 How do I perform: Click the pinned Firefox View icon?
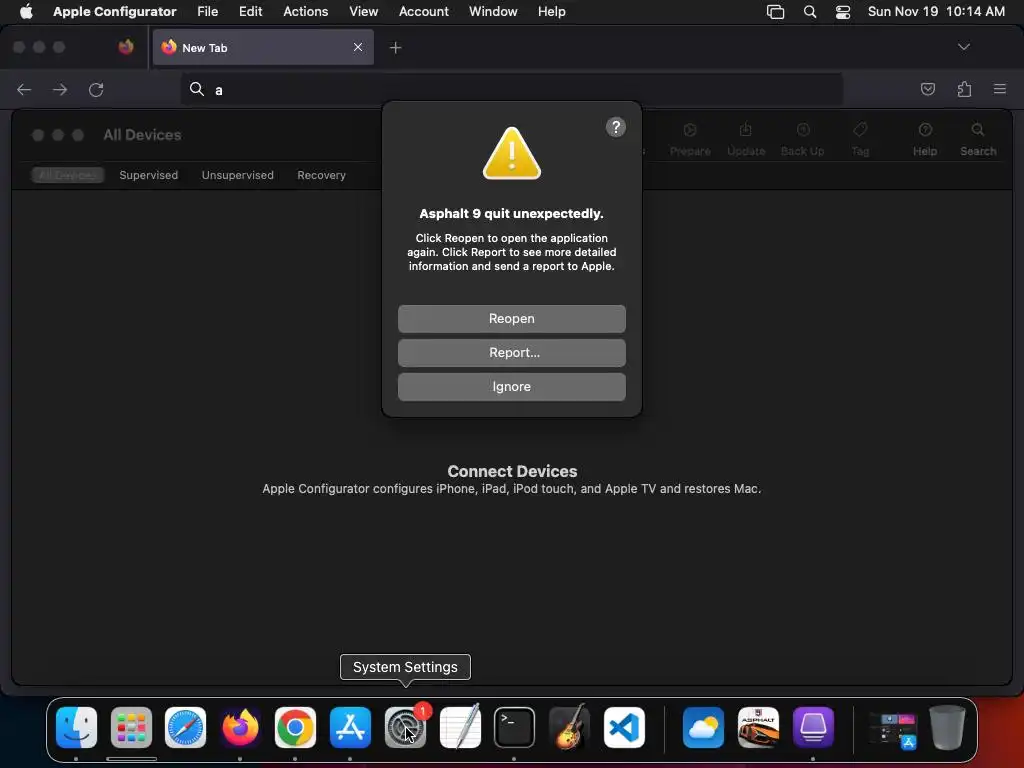(126, 47)
